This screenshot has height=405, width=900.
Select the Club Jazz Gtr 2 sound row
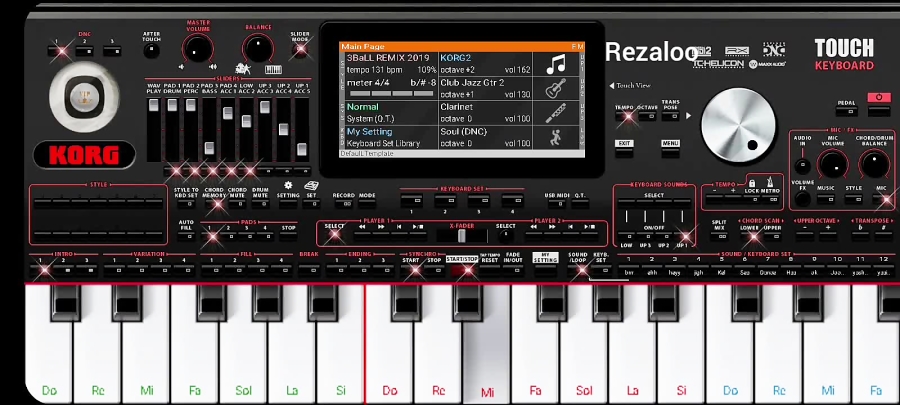pyautogui.click(x=486, y=89)
